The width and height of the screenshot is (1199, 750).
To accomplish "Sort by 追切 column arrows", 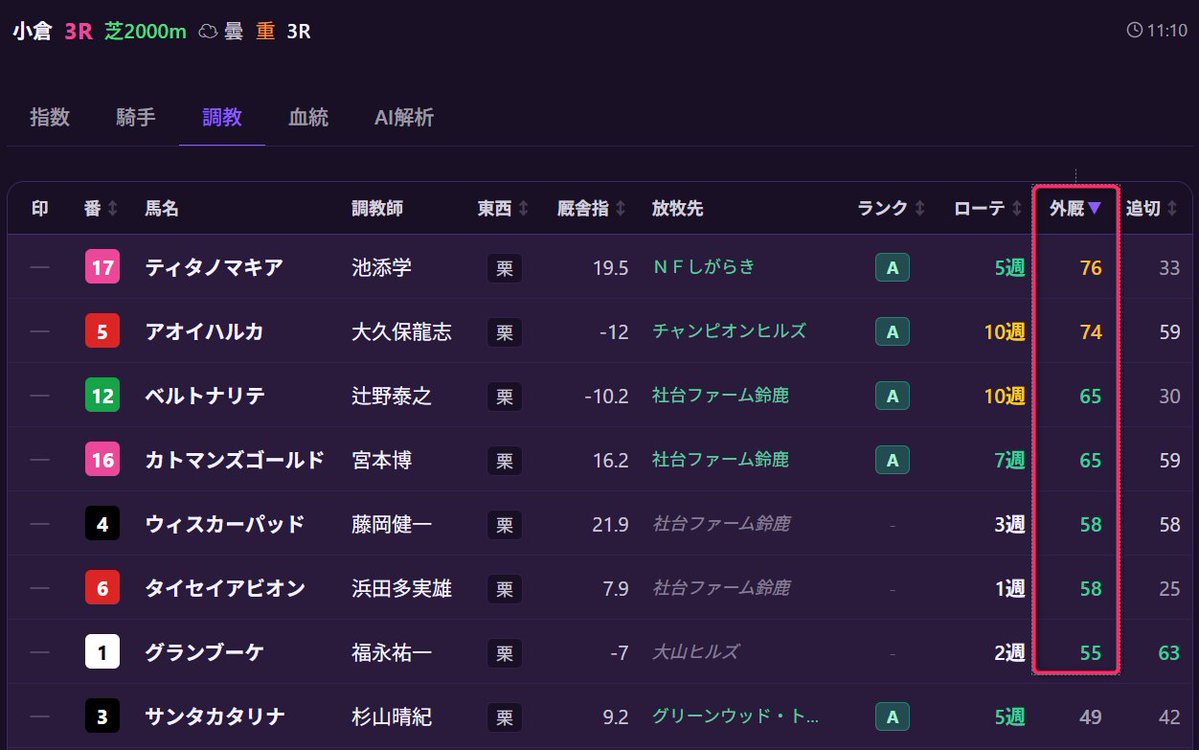I will (x=1172, y=208).
